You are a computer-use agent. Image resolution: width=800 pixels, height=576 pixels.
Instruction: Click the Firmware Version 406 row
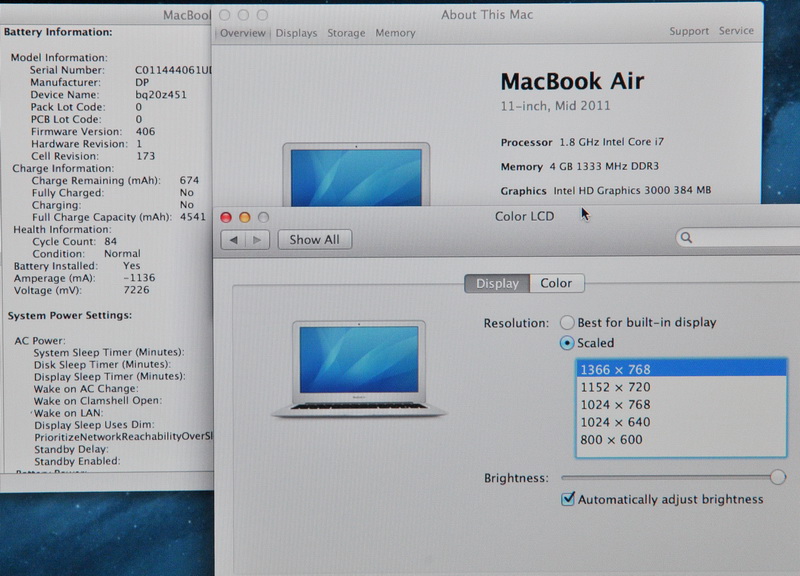[x=93, y=132]
